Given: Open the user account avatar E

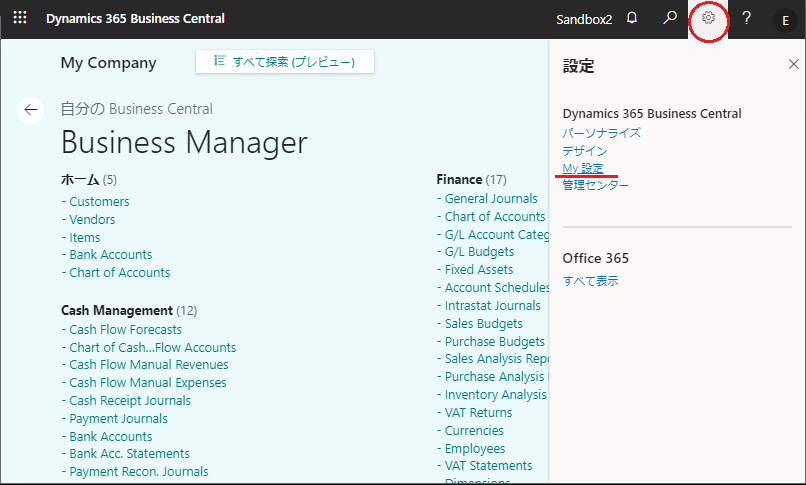Looking at the screenshot, I should pyautogui.click(x=785, y=21).
